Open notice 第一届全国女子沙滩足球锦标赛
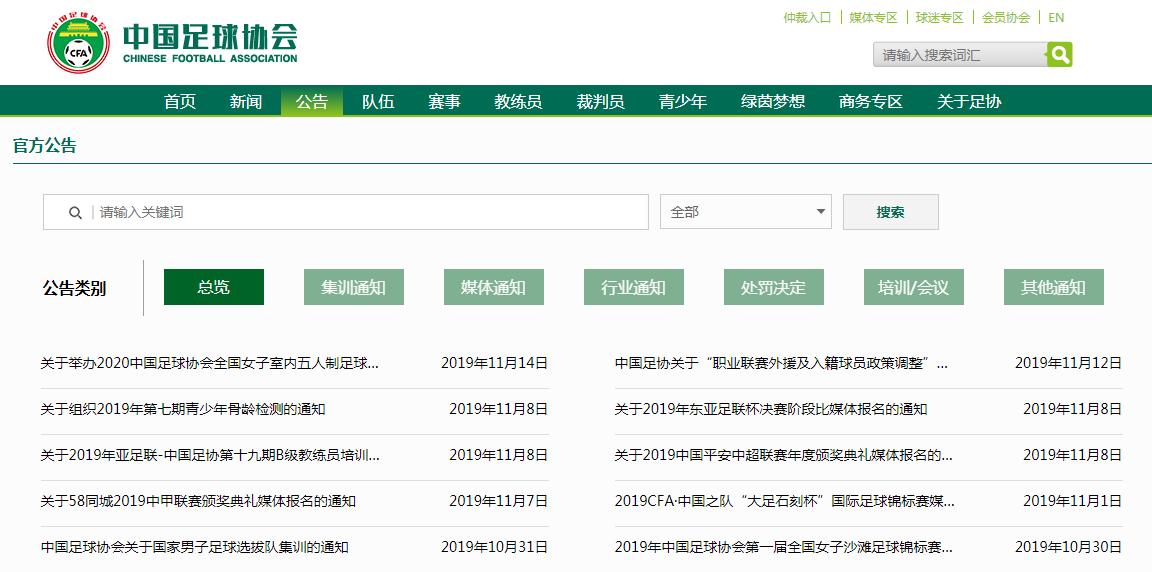This screenshot has height=572, width=1152. click(x=784, y=547)
